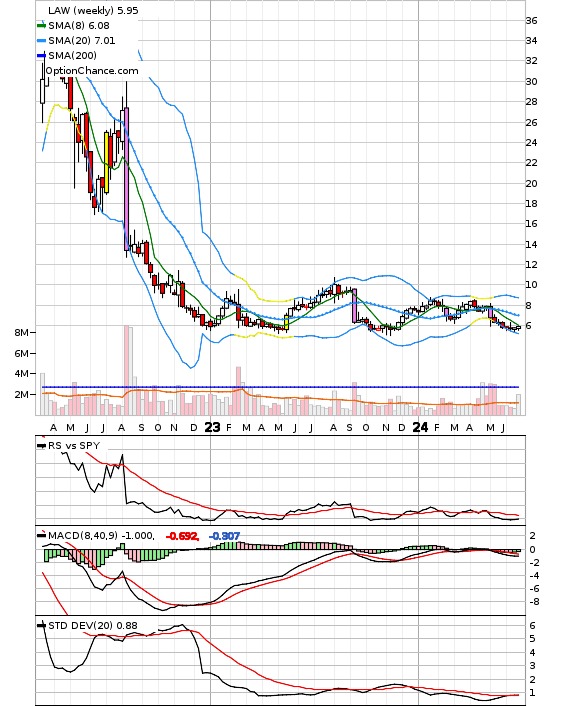The image size is (566, 706).
Task: Click the bold 24 year marker
Action: [x=420, y=427]
